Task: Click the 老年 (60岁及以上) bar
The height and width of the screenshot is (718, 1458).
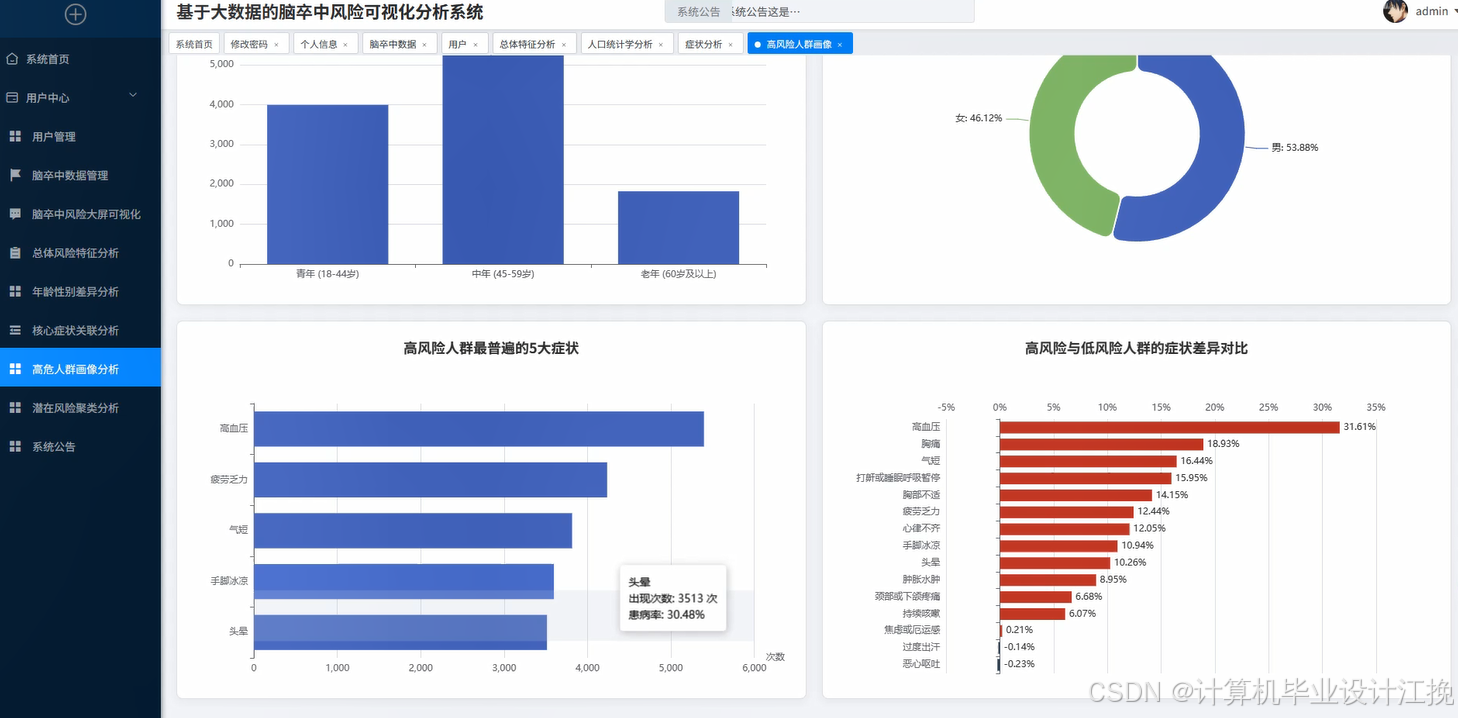Action: [678, 228]
